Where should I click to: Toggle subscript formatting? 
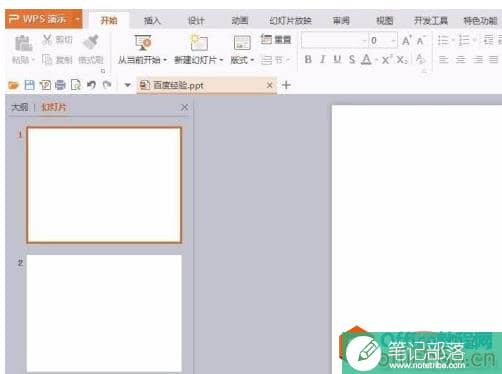click(x=402, y=60)
